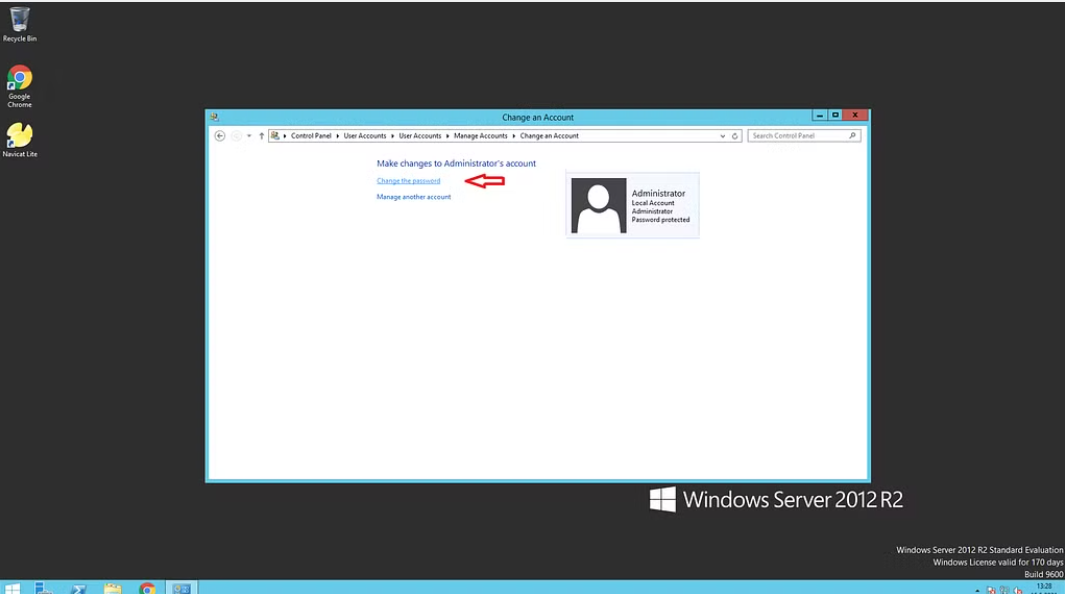This screenshot has height=594, width=1065.
Task: Select the Google Chrome desktop shortcut
Action: click(20, 86)
